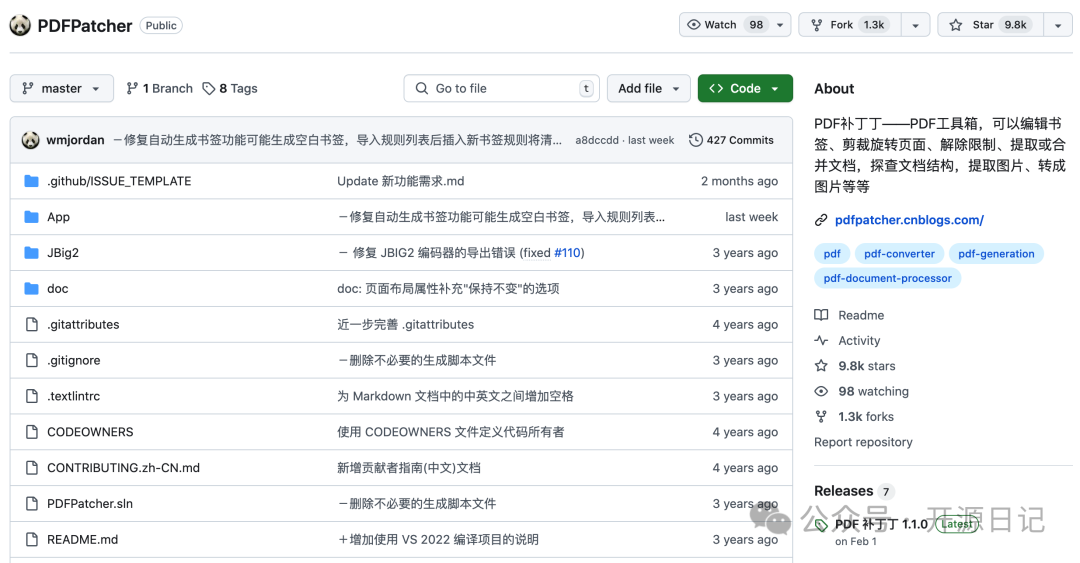Open the CODEOWNERS file name
The height and width of the screenshot is (563, 1080).
tap(90, 432)
